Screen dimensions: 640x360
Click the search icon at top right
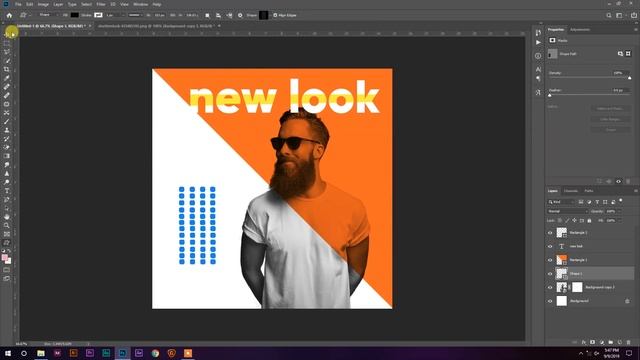[x=609, y=15]
